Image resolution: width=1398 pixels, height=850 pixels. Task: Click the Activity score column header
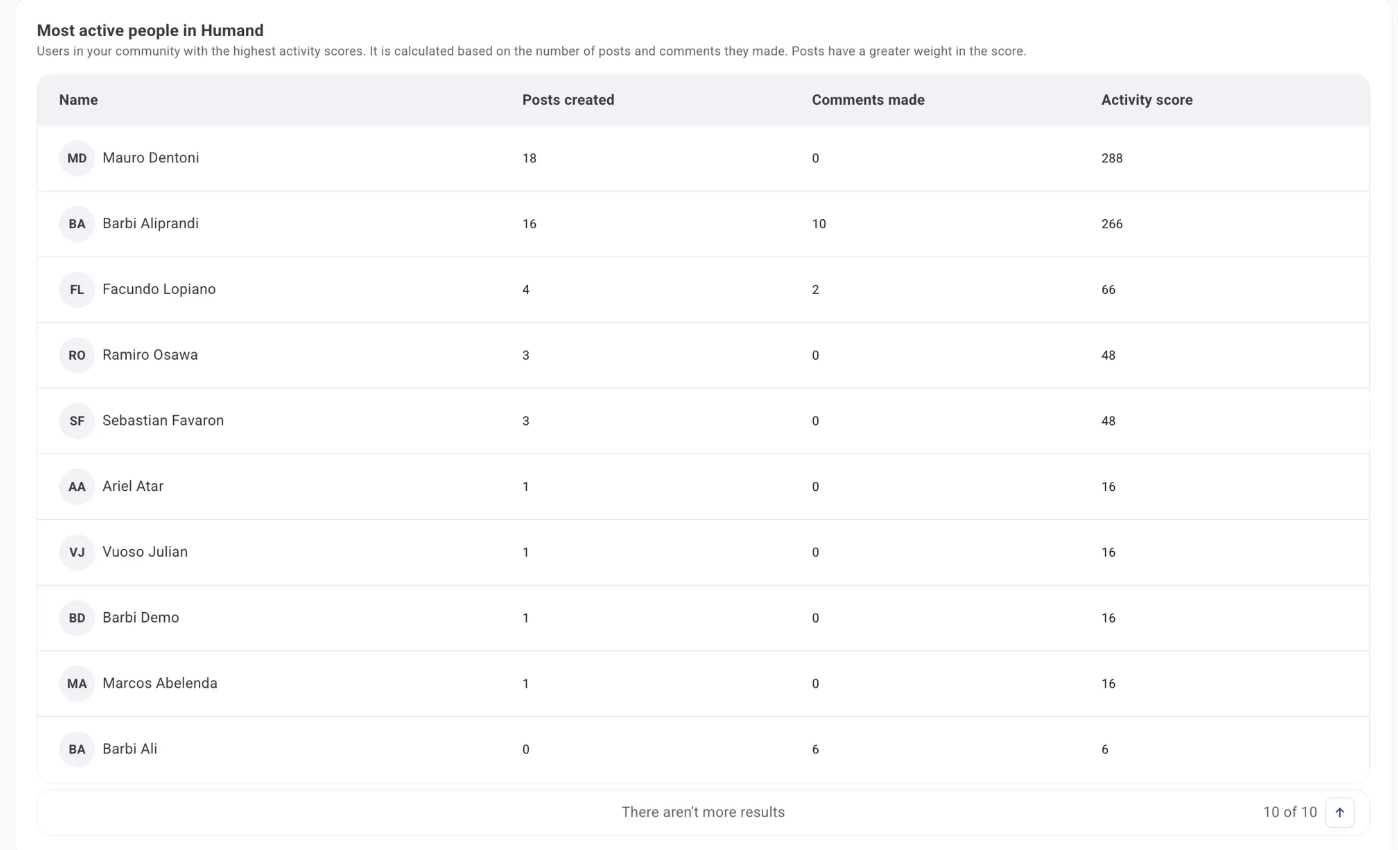pos(1146,100)
